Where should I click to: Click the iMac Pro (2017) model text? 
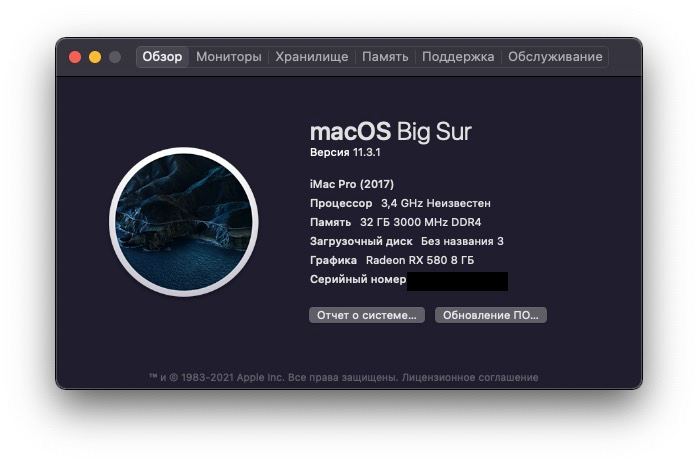pyautogui.click(x=352, y=184)
